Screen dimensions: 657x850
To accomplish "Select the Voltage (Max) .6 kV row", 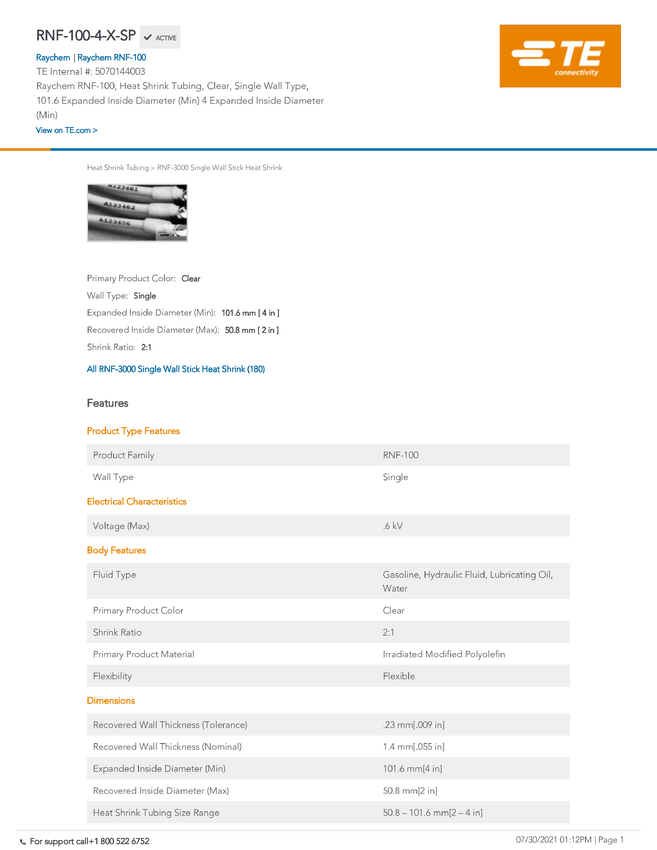I will 328,525.
